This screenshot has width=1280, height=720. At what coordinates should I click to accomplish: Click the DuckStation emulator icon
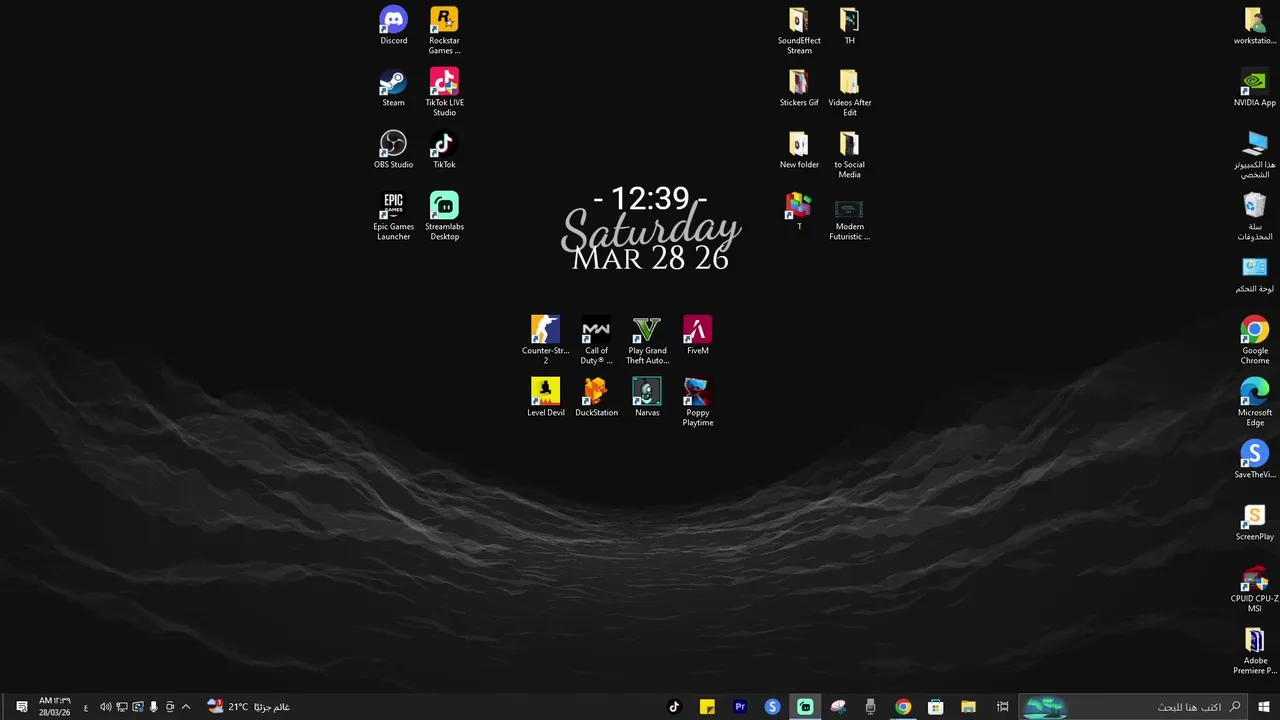[x=596, y=398]
